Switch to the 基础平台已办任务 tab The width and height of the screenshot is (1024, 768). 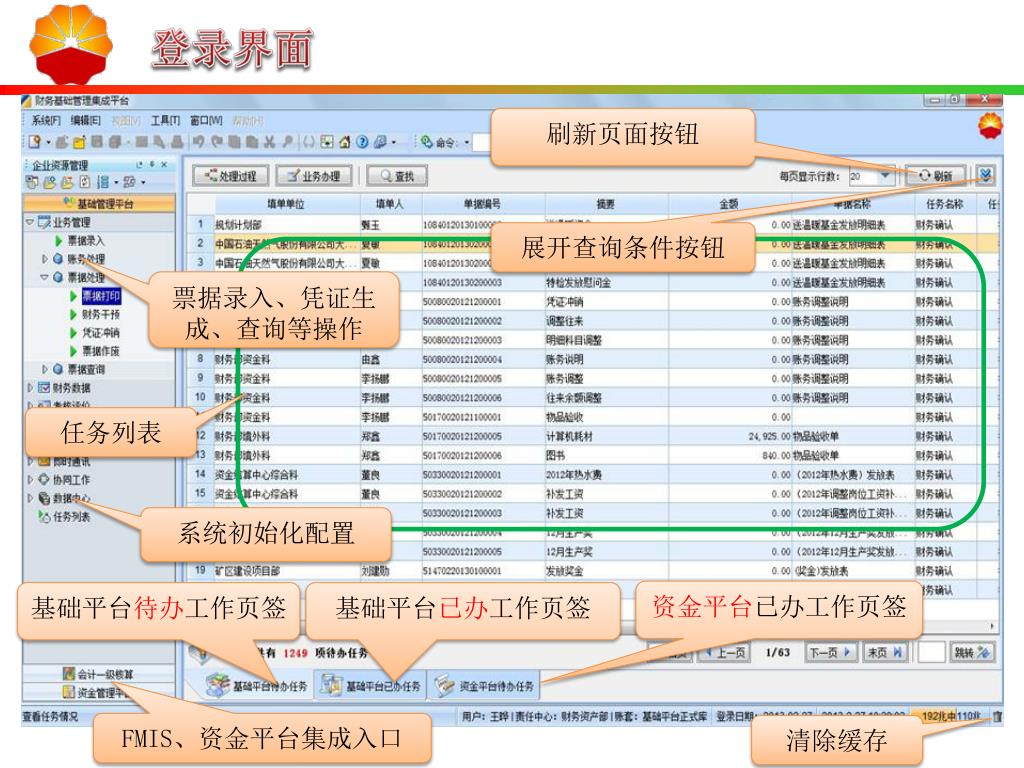(371, 686)
